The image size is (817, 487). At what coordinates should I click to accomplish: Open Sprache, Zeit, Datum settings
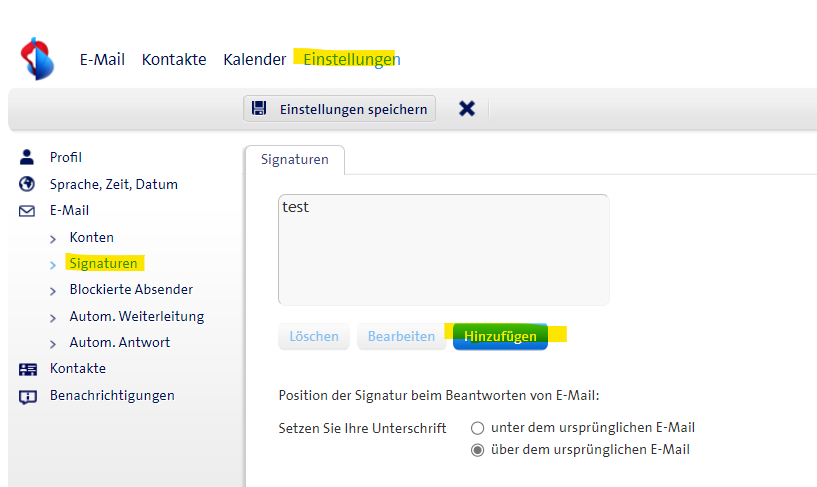114,184
